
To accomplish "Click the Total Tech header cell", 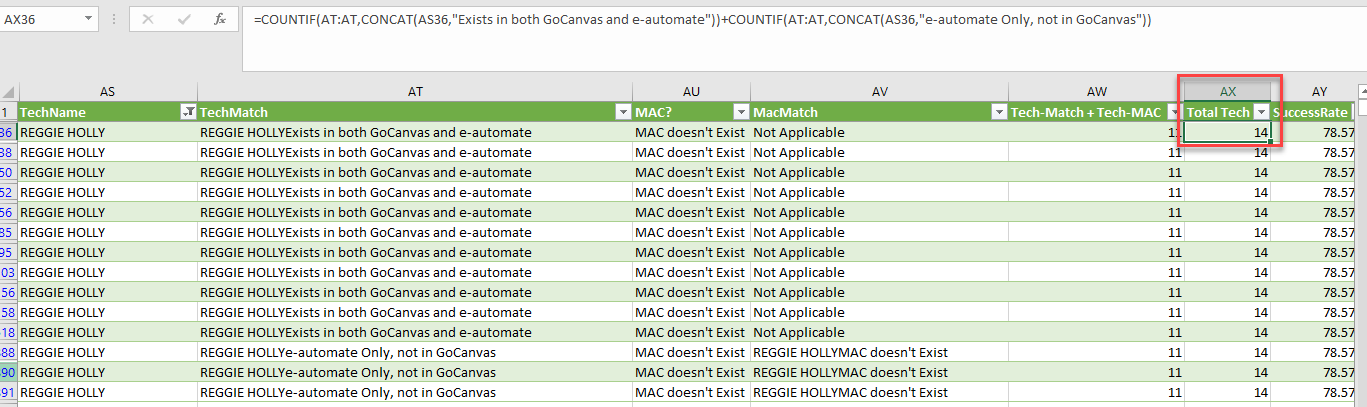I will coord(1228,112).
